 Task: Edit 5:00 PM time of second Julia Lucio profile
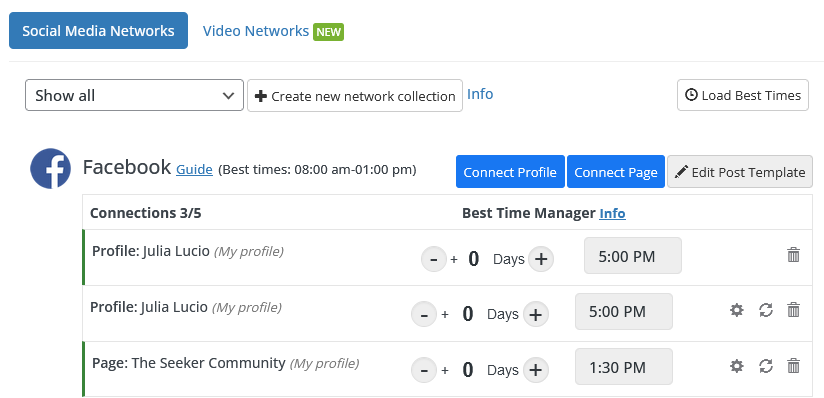(624, 311)
